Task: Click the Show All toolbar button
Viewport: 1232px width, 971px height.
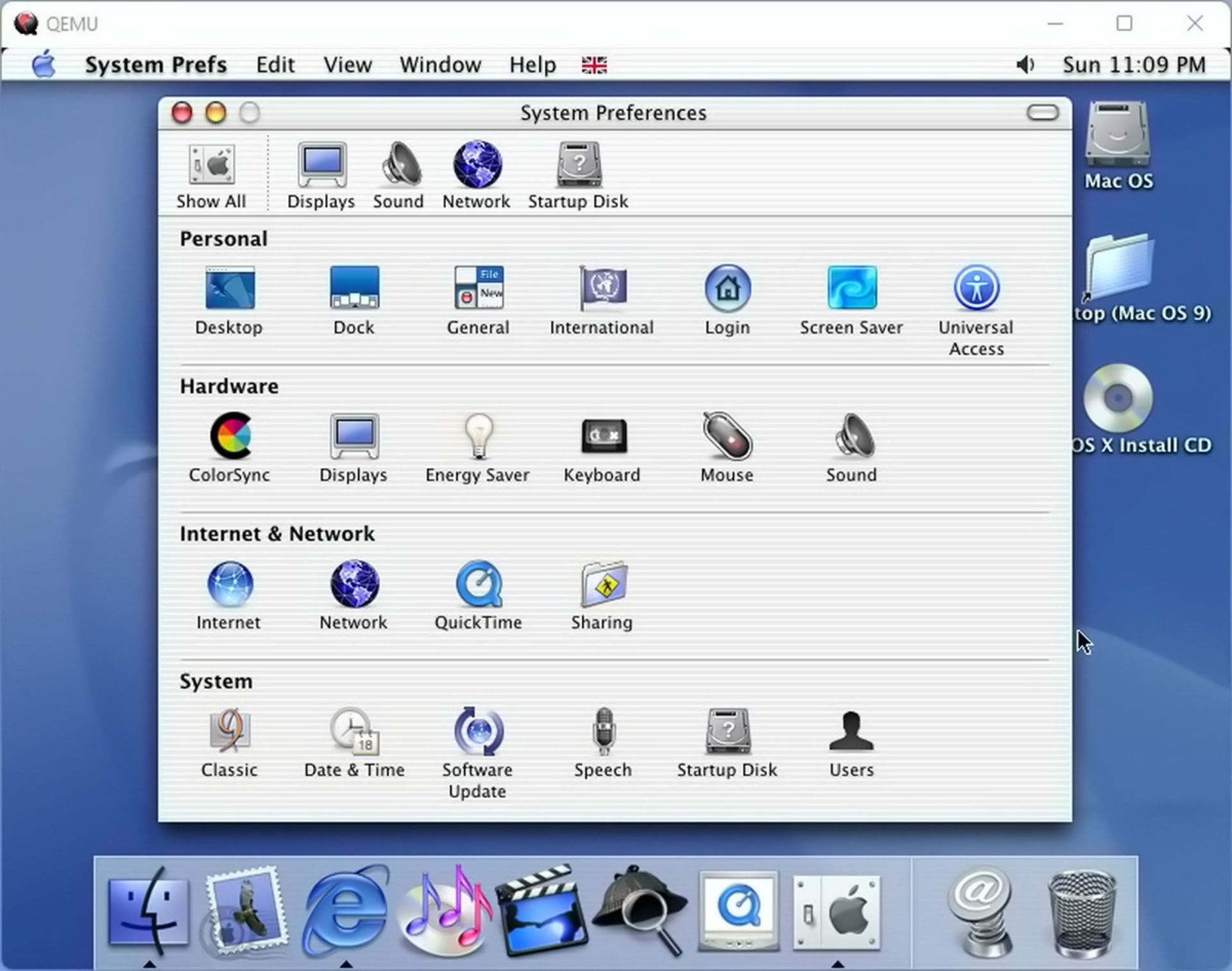Action: click(x=211, y=175)
